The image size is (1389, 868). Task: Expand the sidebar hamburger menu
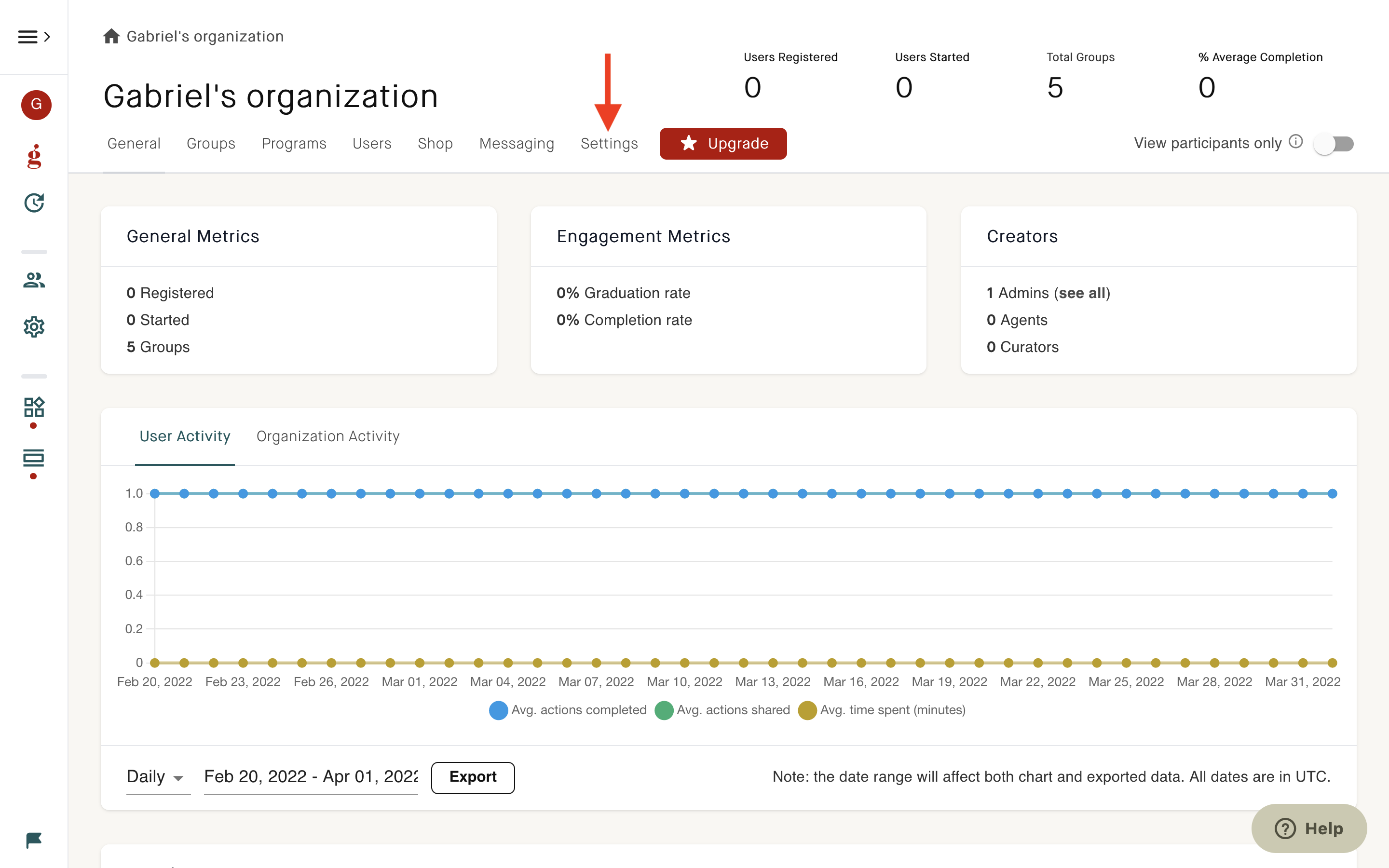click(x=33, y=37)
